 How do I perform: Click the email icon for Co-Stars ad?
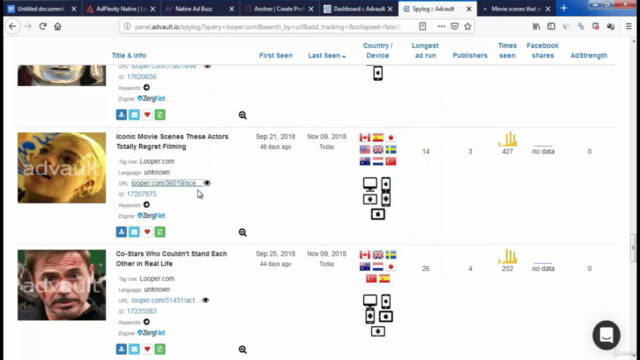tap(134, 349)
